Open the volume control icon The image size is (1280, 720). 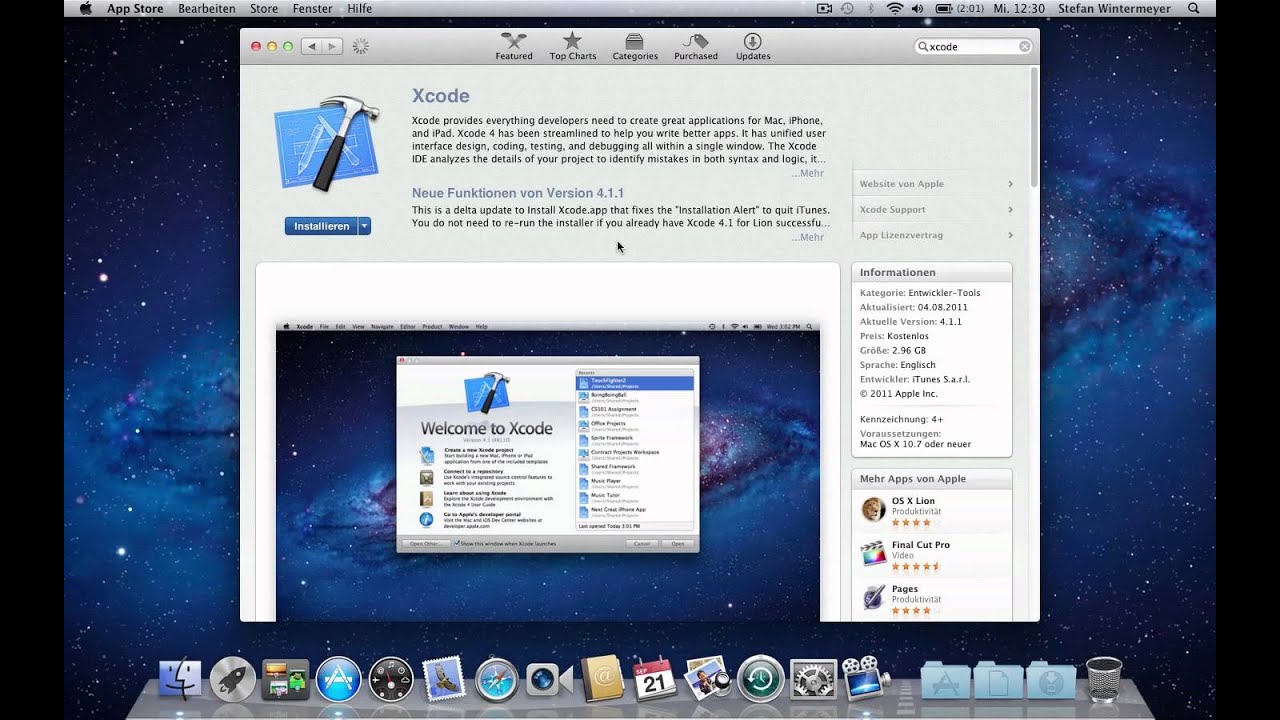pos(918,8)
